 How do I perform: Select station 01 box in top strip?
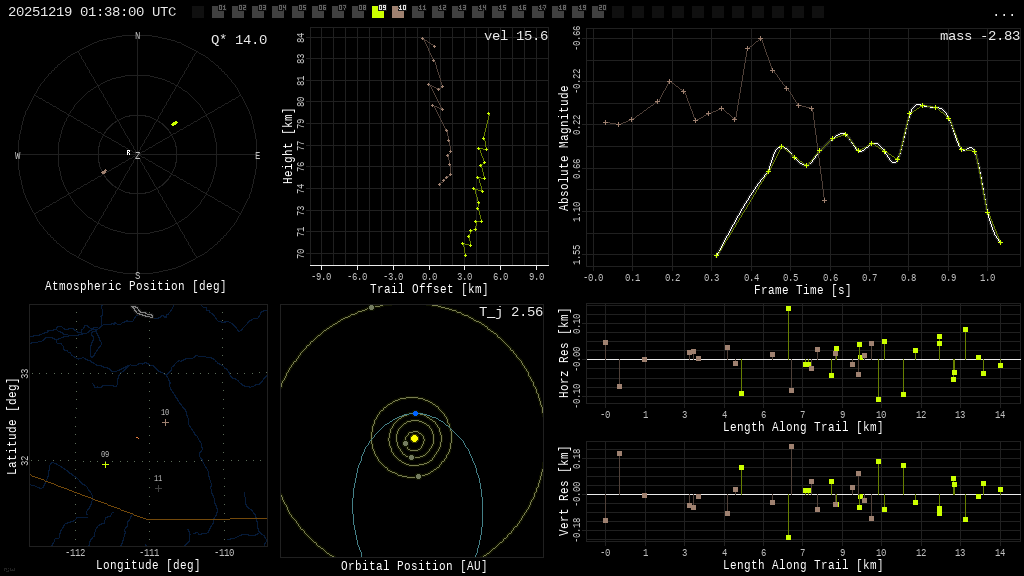tap(218, 12)
